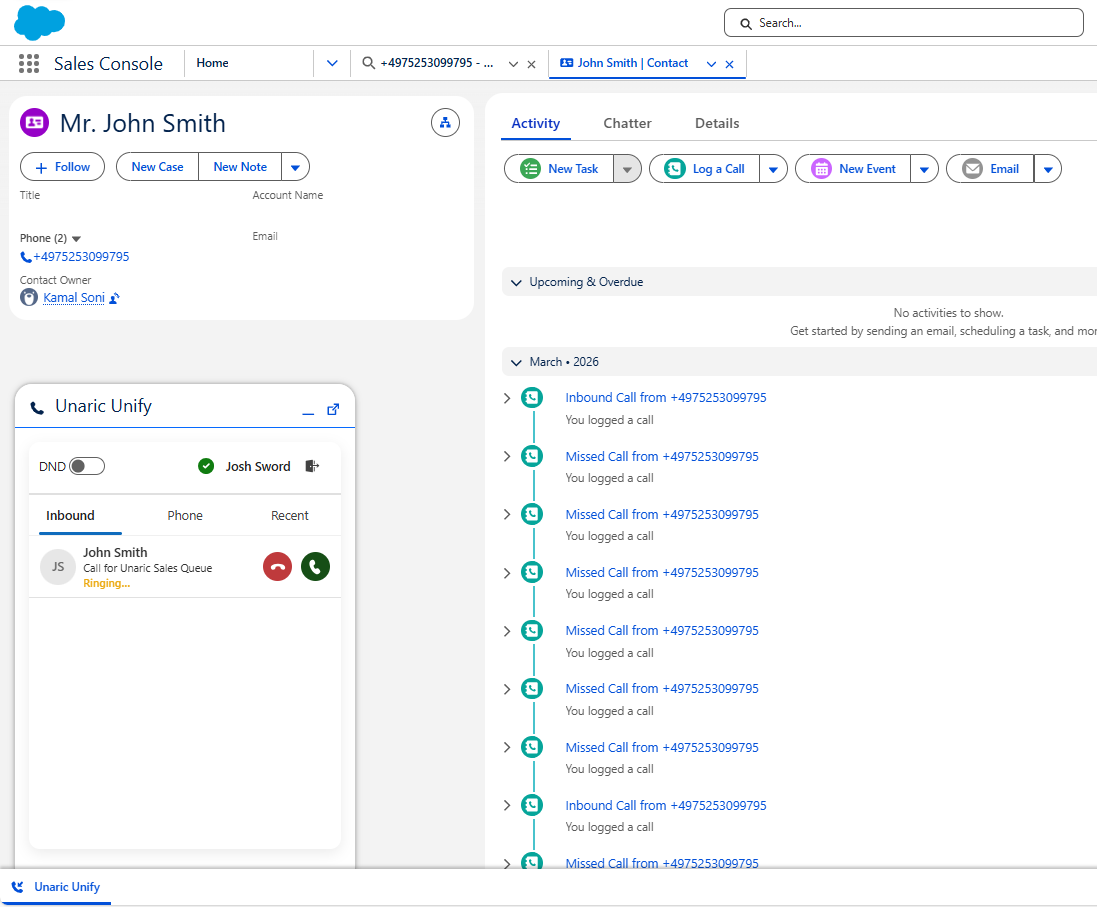Image resolution: width=1097 pixels, height=907 pixels.
Task: Click the global Search field
Action: pyautogui.click(x=904, y=23)
